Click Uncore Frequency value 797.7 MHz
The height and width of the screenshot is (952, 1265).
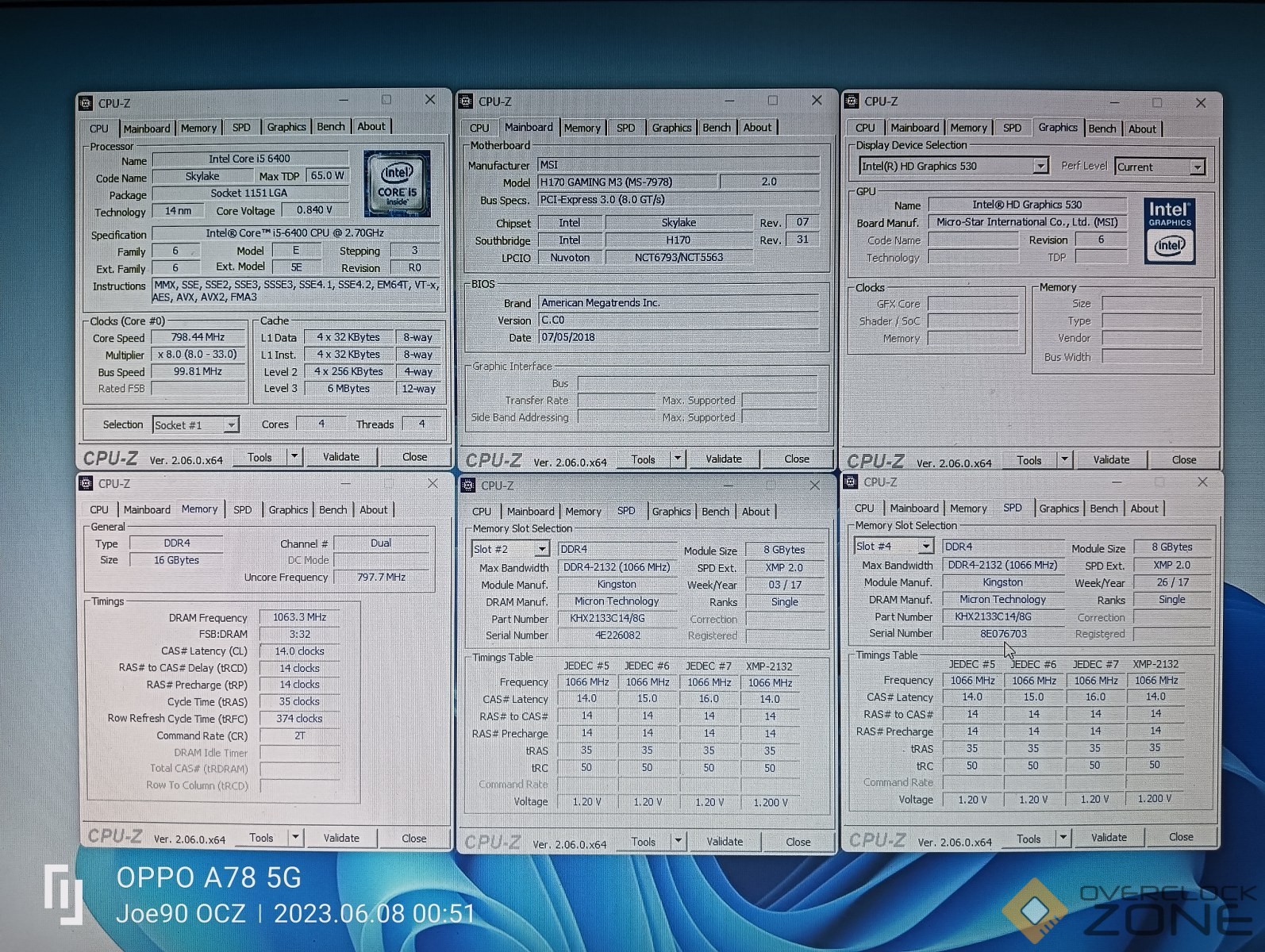(381, 577)
